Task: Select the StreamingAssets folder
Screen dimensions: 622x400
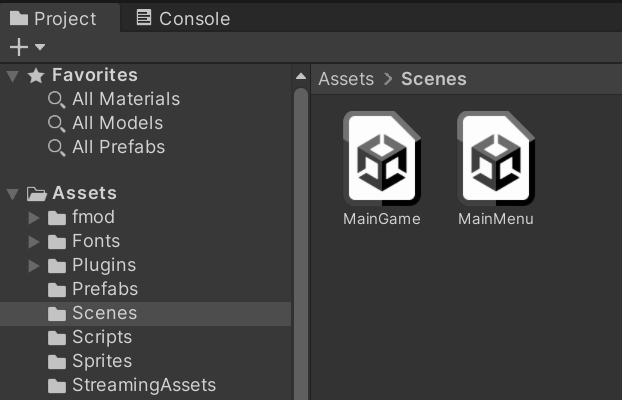Action: (x=143, y=385)
